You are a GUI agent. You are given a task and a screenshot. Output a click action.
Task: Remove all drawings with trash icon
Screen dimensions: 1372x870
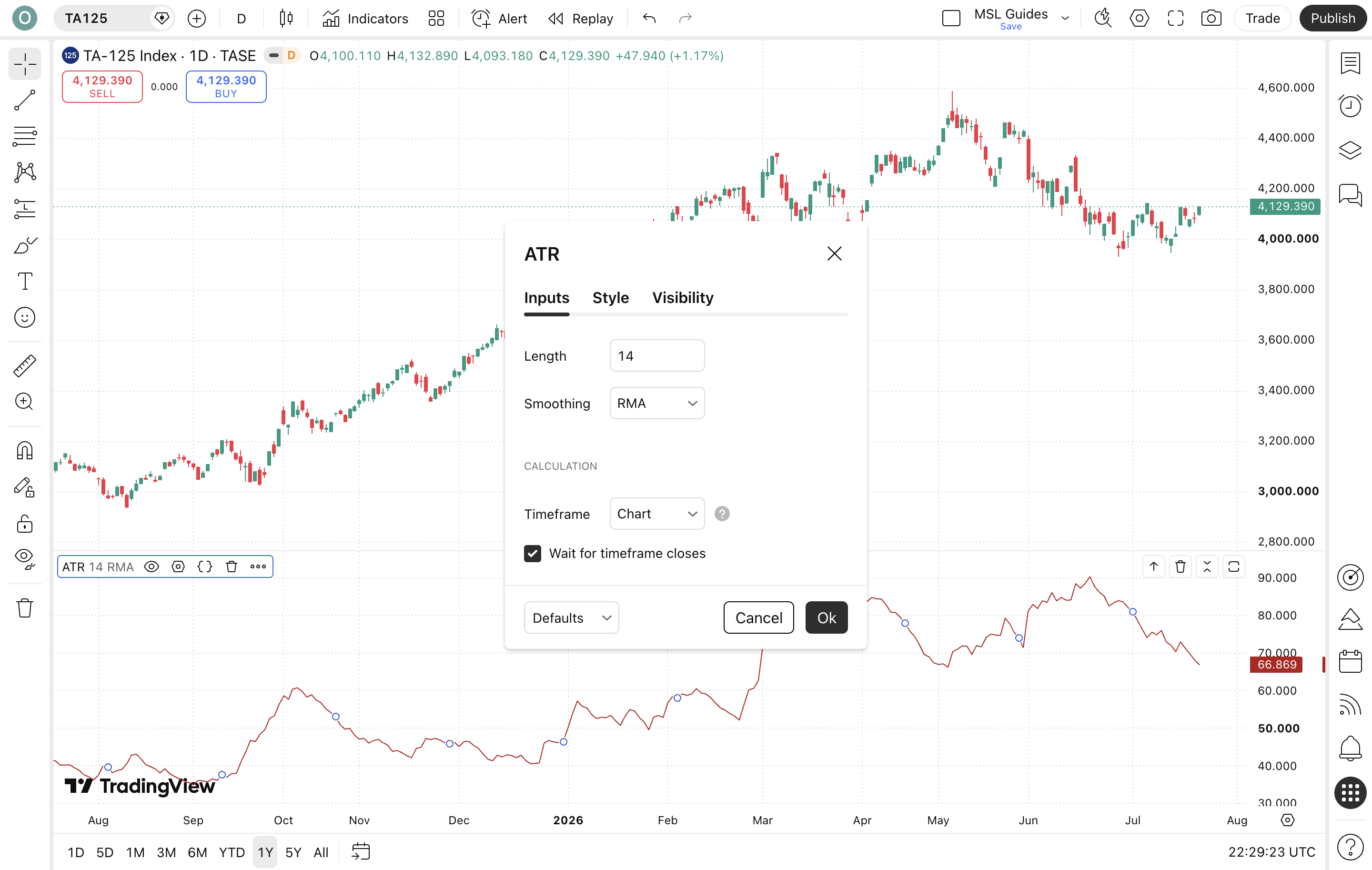pos(24,608)
